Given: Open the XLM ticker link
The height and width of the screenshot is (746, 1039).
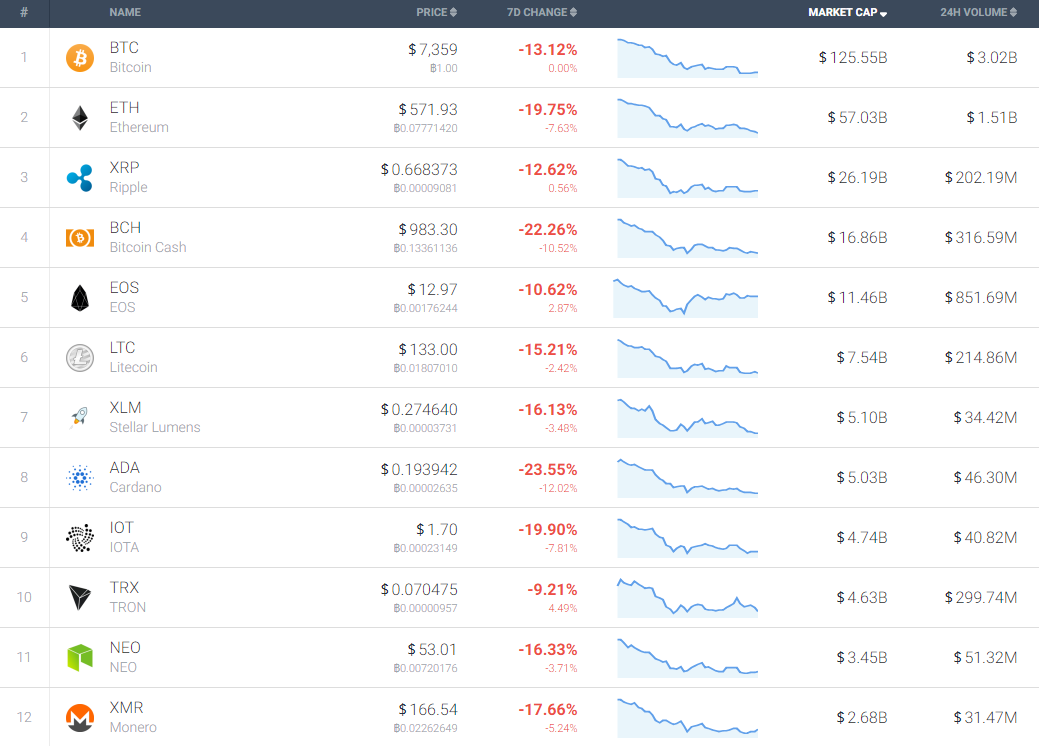Looking at the screenshot, I should 125,407.
